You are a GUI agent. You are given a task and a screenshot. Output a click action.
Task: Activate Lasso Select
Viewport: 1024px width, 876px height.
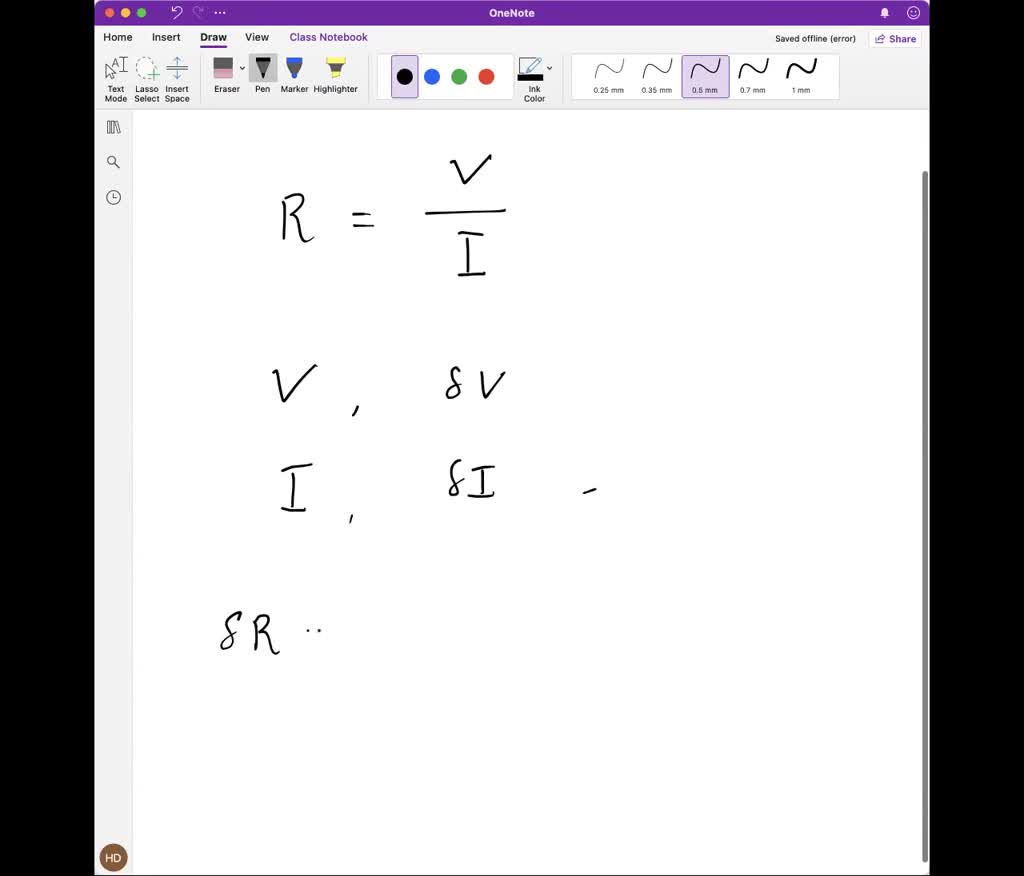click(x=146, y=72)
